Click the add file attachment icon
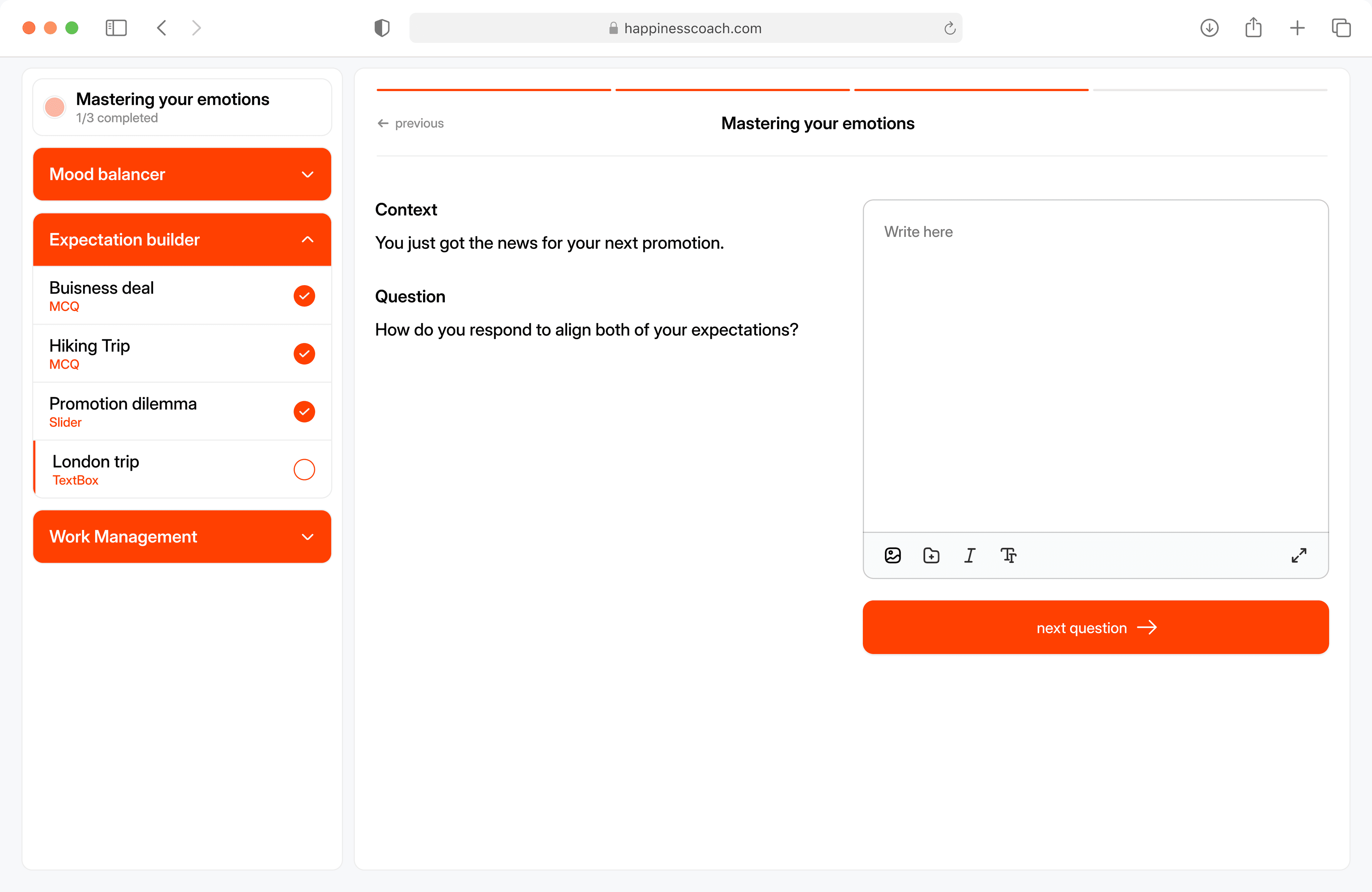1372x892 pixels. click(931, 555)
